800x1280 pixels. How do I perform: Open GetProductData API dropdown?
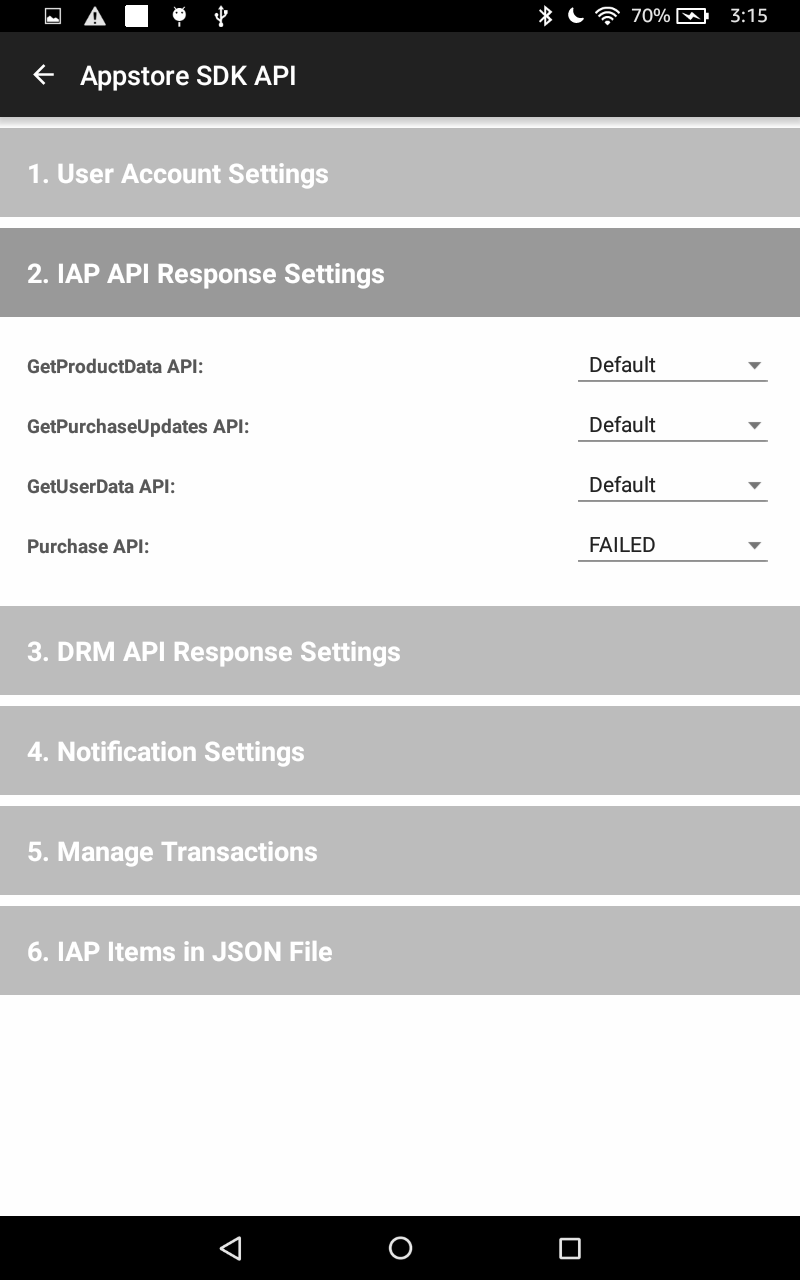point(672,365)
